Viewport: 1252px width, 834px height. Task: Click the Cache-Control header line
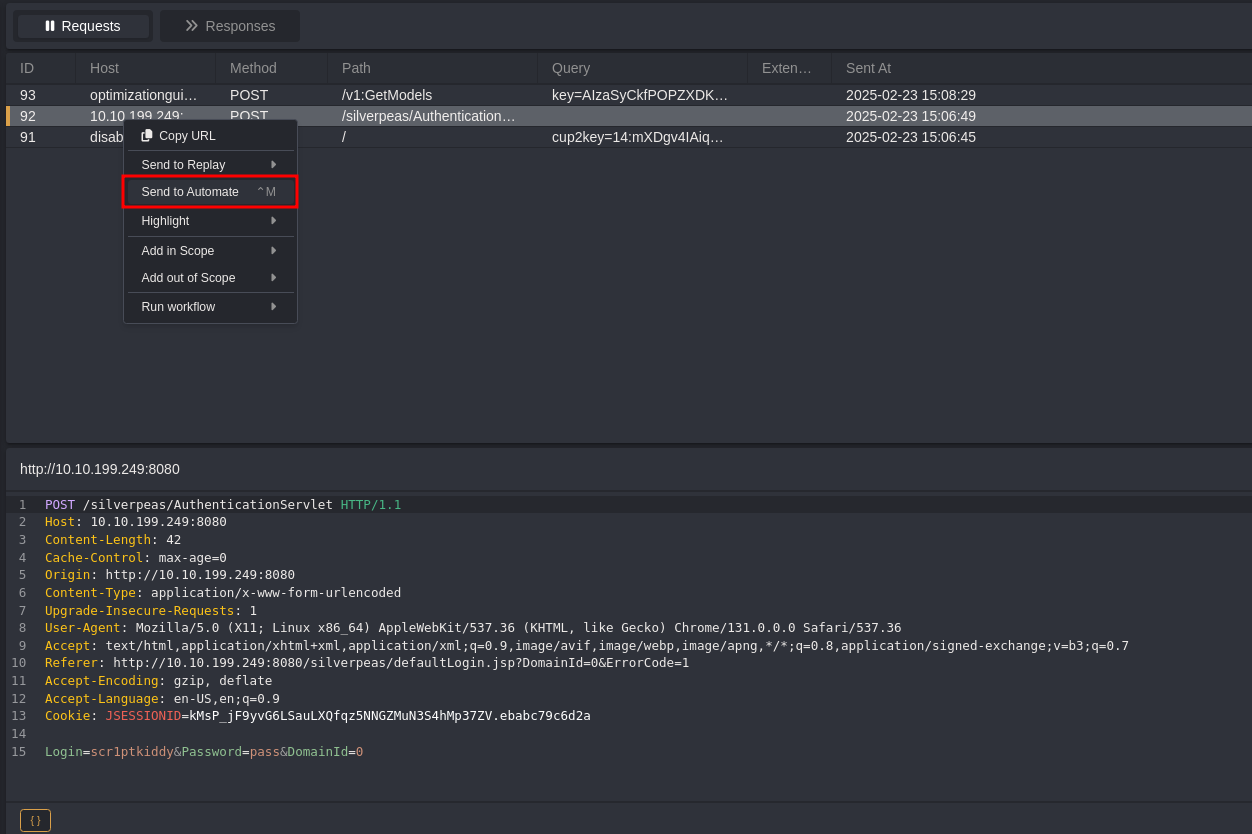tap(136, 557)
